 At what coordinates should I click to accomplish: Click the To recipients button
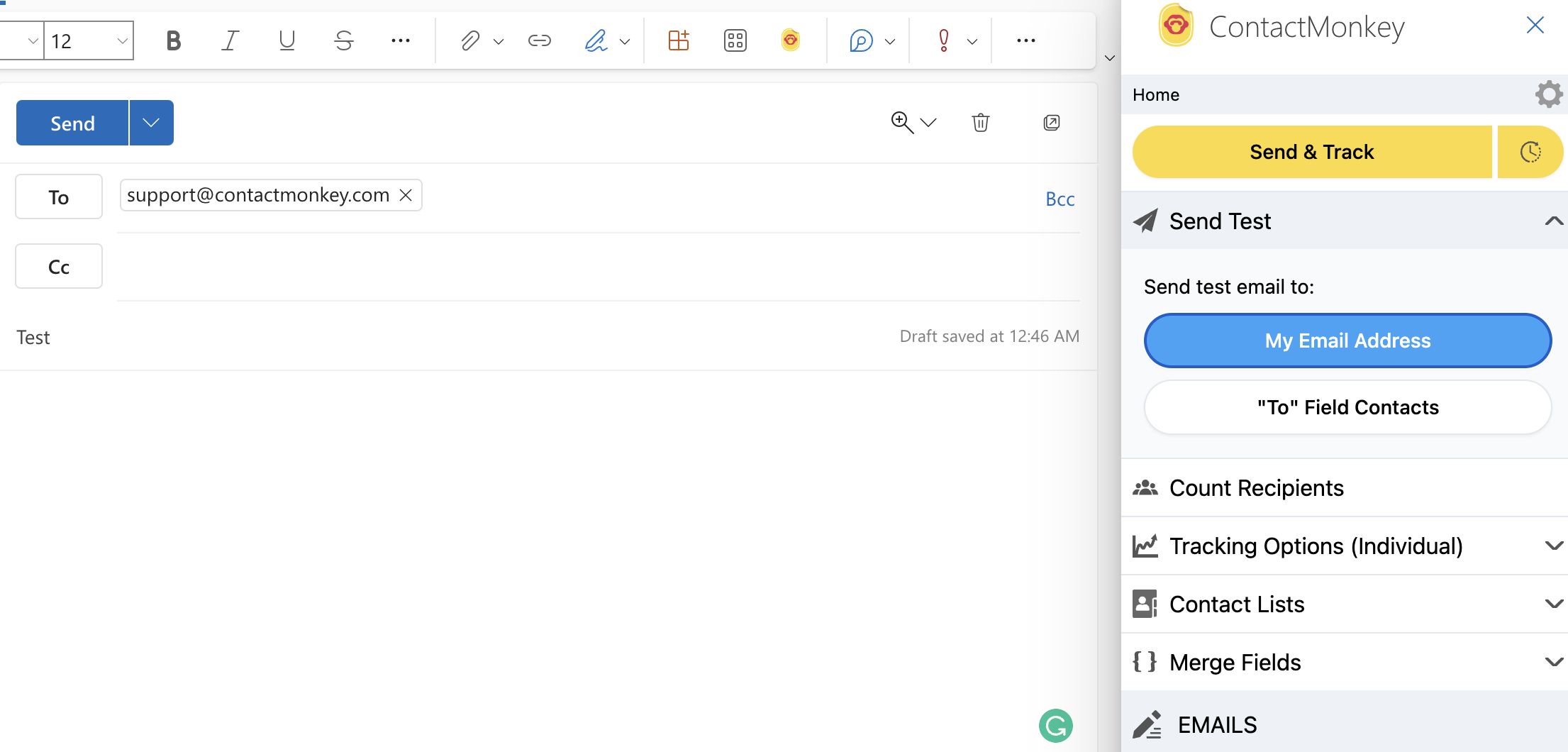coord(59,197)
